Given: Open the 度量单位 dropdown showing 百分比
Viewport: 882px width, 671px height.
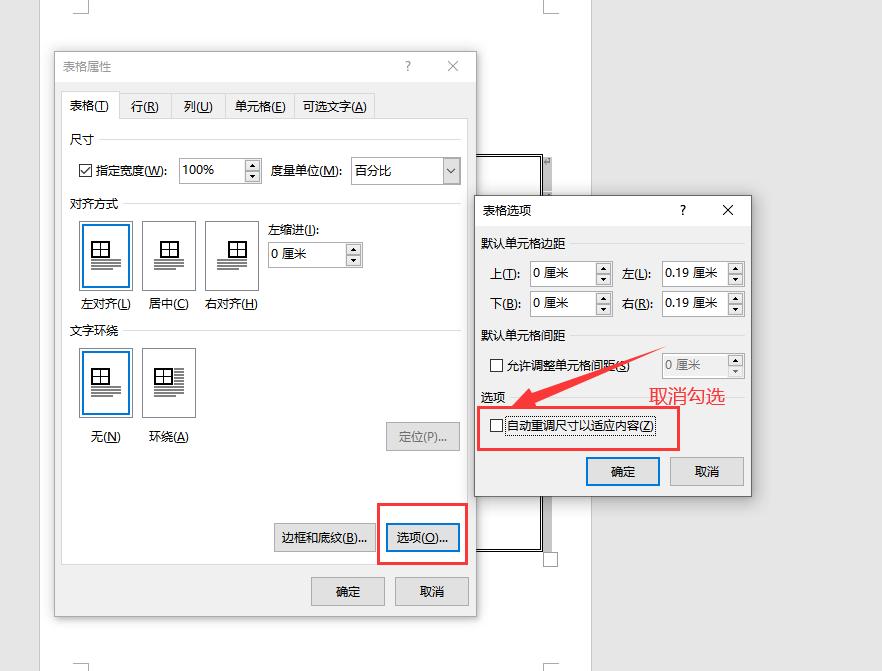Looking at the screenshot, I should click(453, 171).
